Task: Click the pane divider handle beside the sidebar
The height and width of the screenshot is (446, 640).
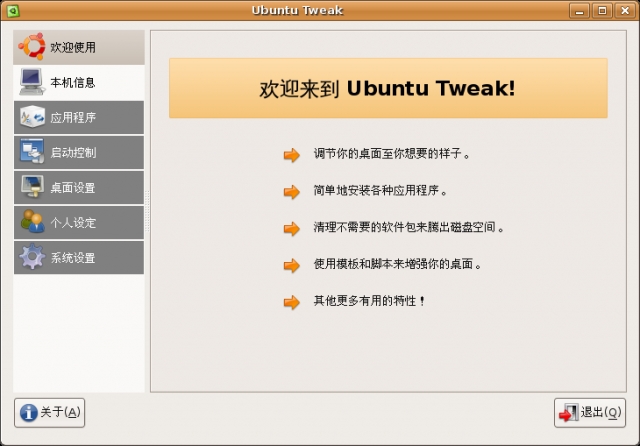Action: click(147, 211)
